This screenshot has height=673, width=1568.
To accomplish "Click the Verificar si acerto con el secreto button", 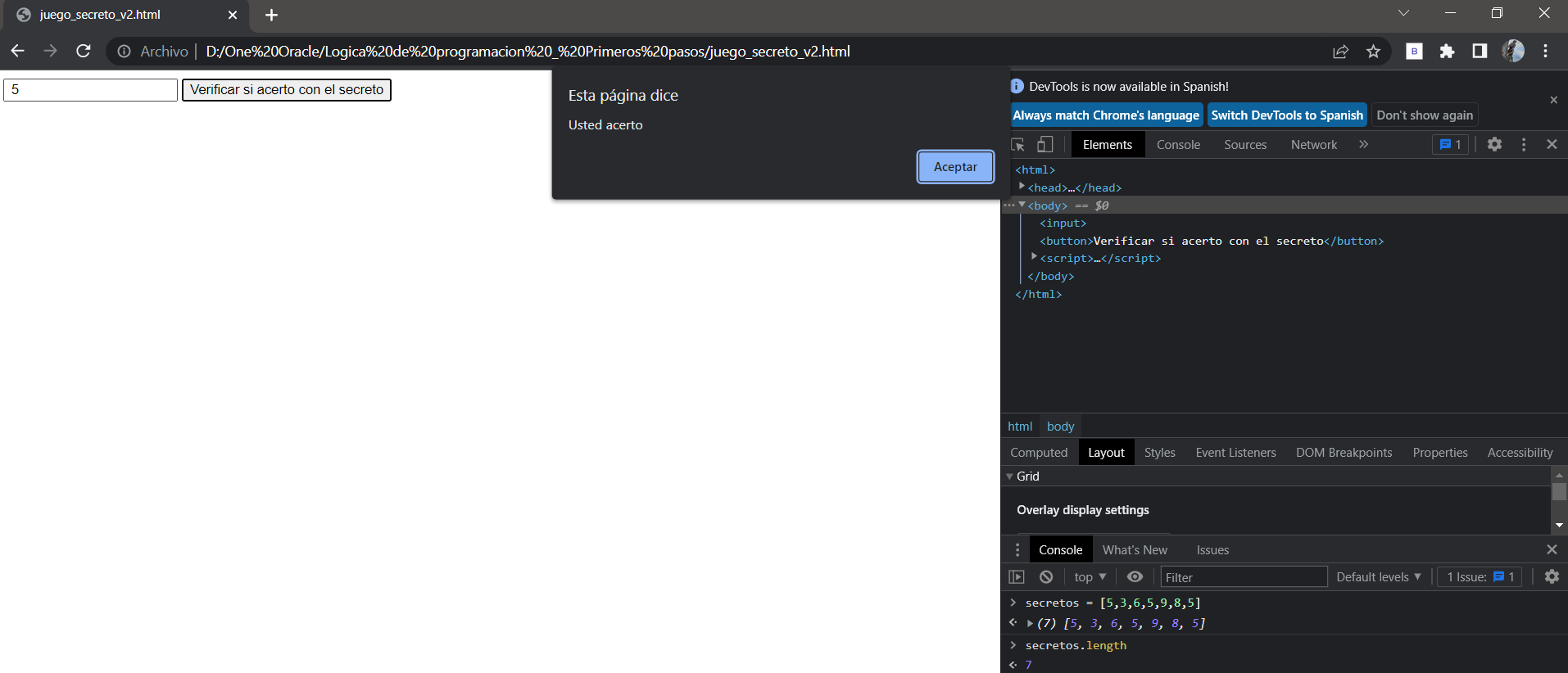I will (287, 90).
